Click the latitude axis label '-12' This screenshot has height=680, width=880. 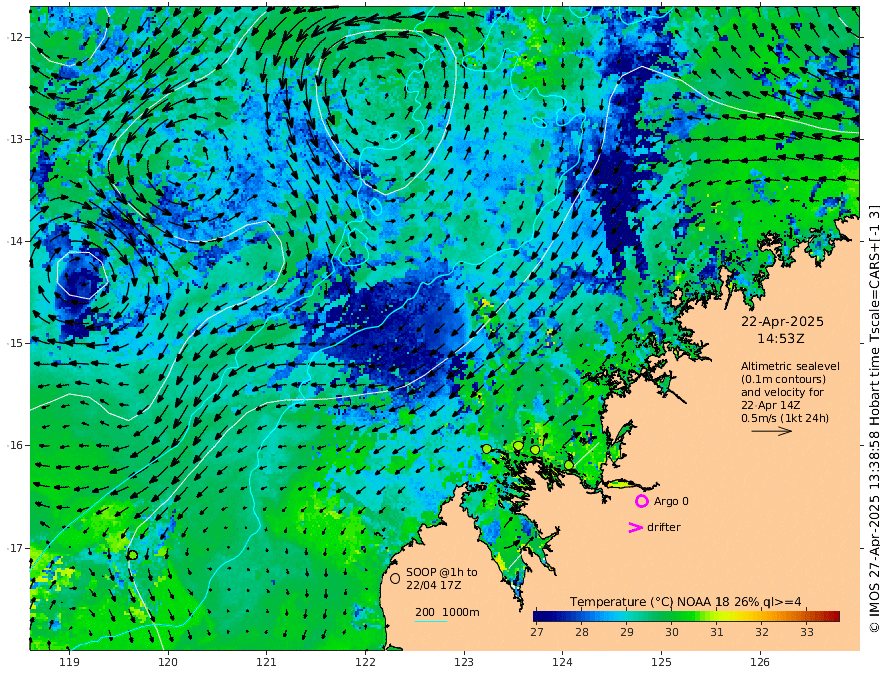coord(15,37)
